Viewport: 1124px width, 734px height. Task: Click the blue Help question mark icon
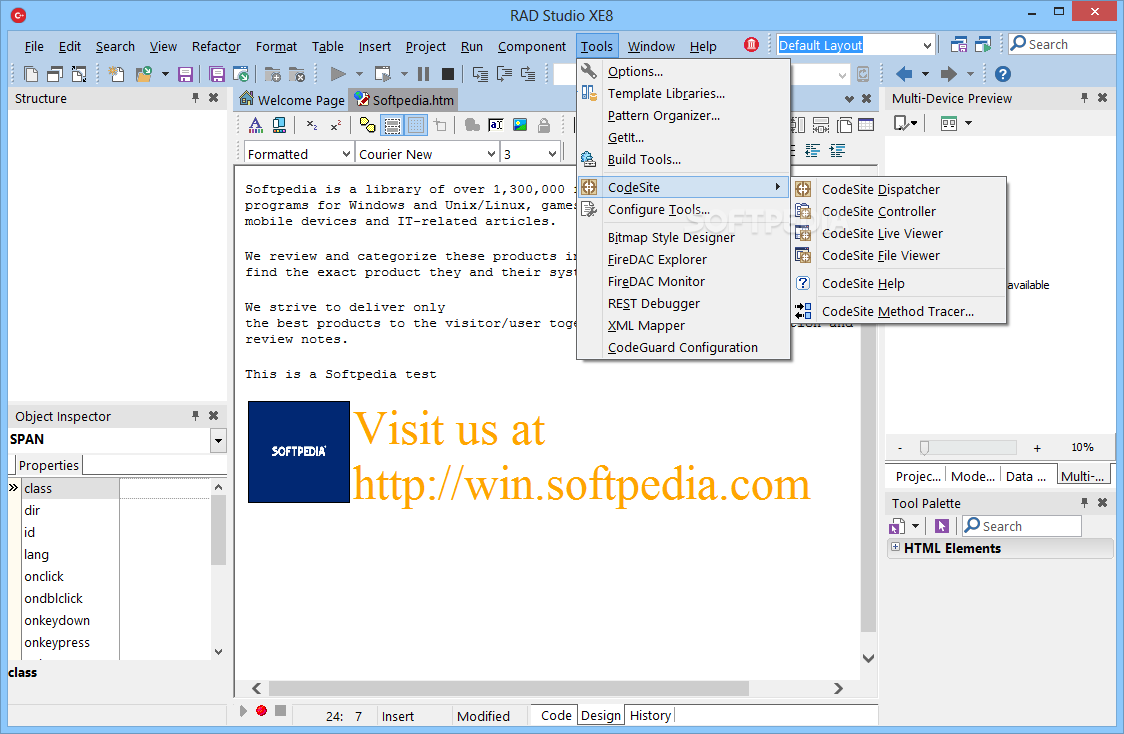click(1003, 74)
